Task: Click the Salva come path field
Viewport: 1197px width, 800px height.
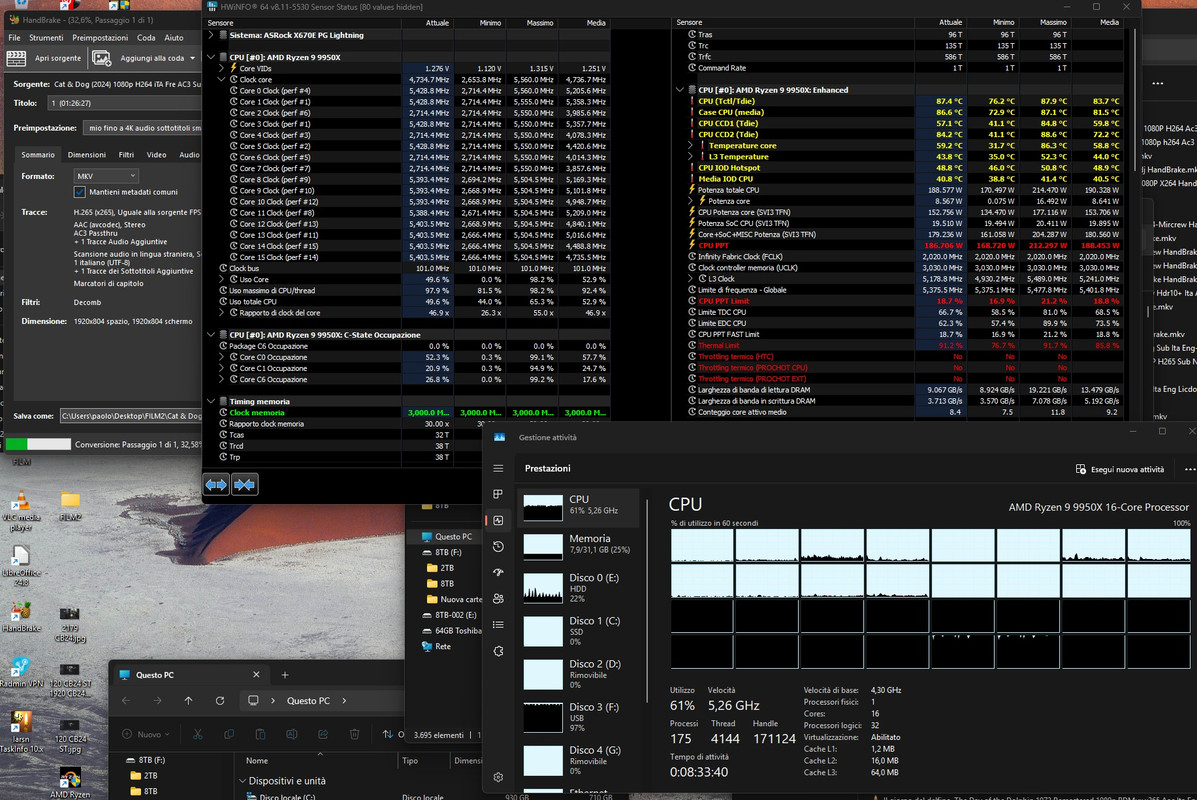Action: (131, 416)
